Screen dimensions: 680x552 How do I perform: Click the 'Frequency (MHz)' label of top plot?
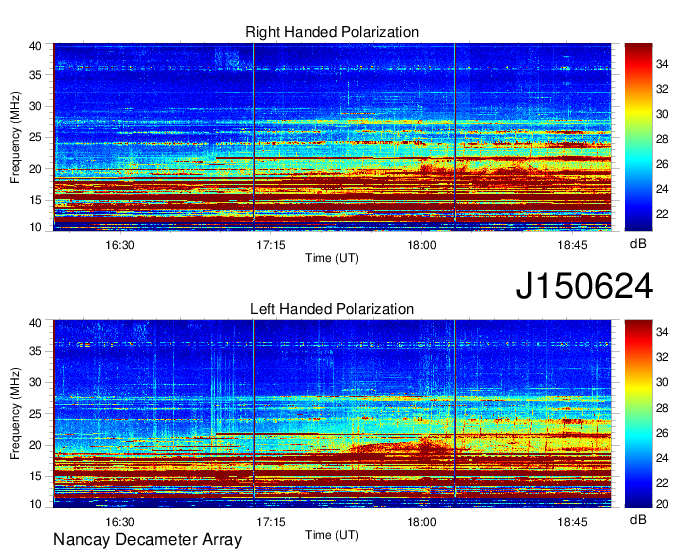click(15, 137)
